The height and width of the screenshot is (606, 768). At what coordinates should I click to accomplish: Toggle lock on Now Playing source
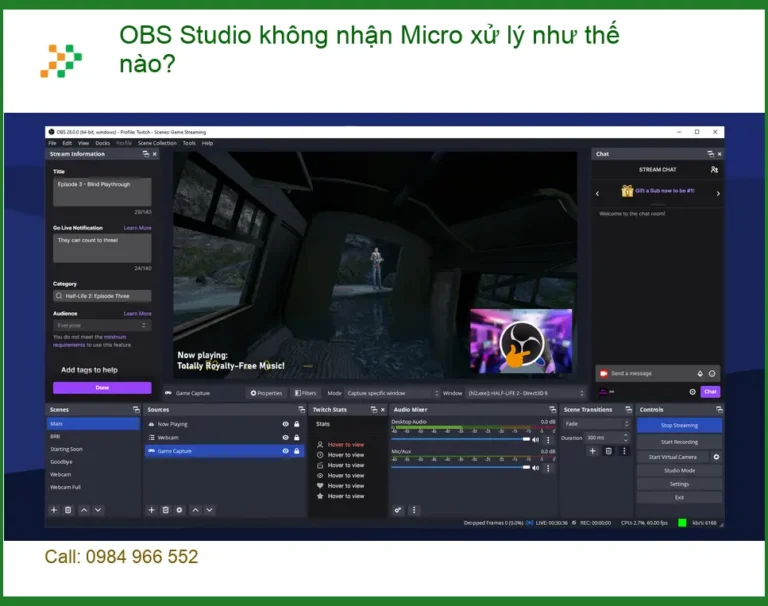point(296,424)
